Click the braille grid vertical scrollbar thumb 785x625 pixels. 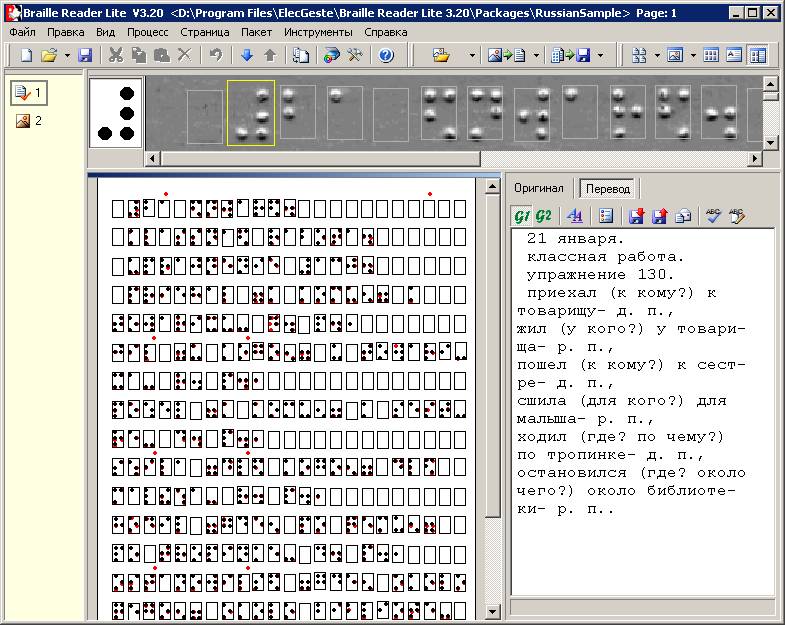click(493, 356)
